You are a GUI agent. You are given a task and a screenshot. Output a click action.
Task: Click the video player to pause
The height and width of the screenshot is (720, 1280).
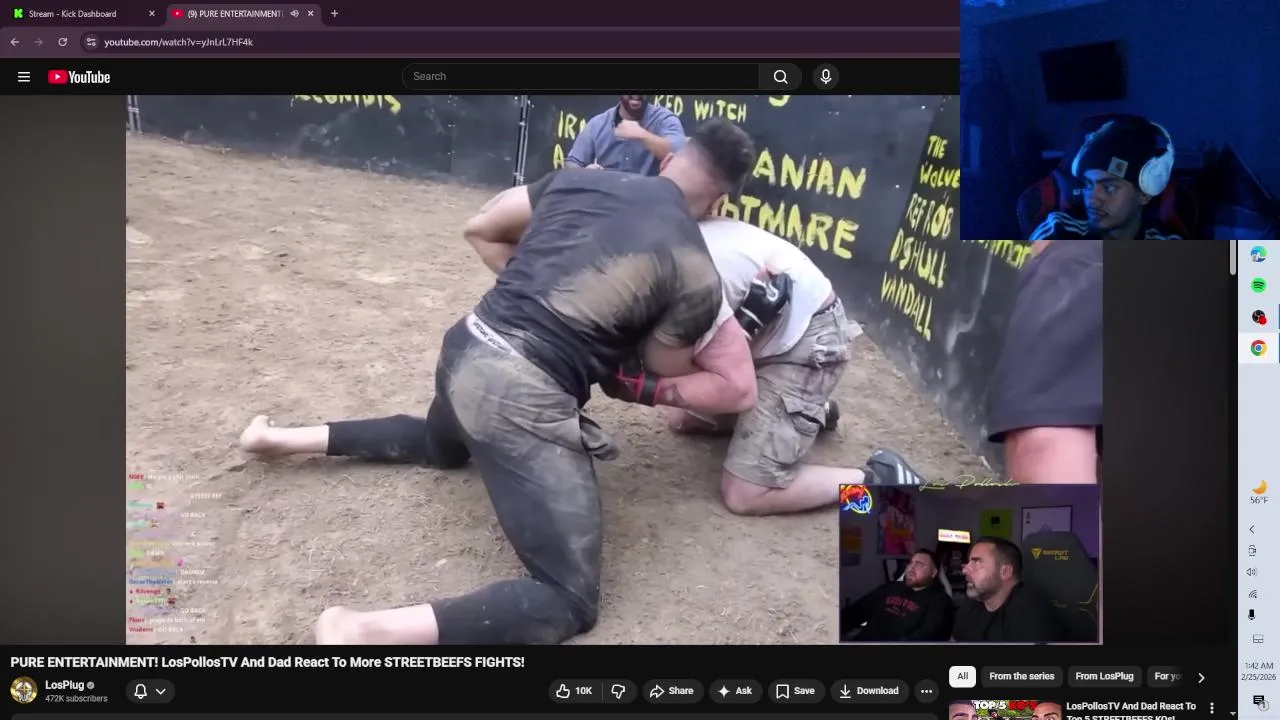click(x=614, y=370)
